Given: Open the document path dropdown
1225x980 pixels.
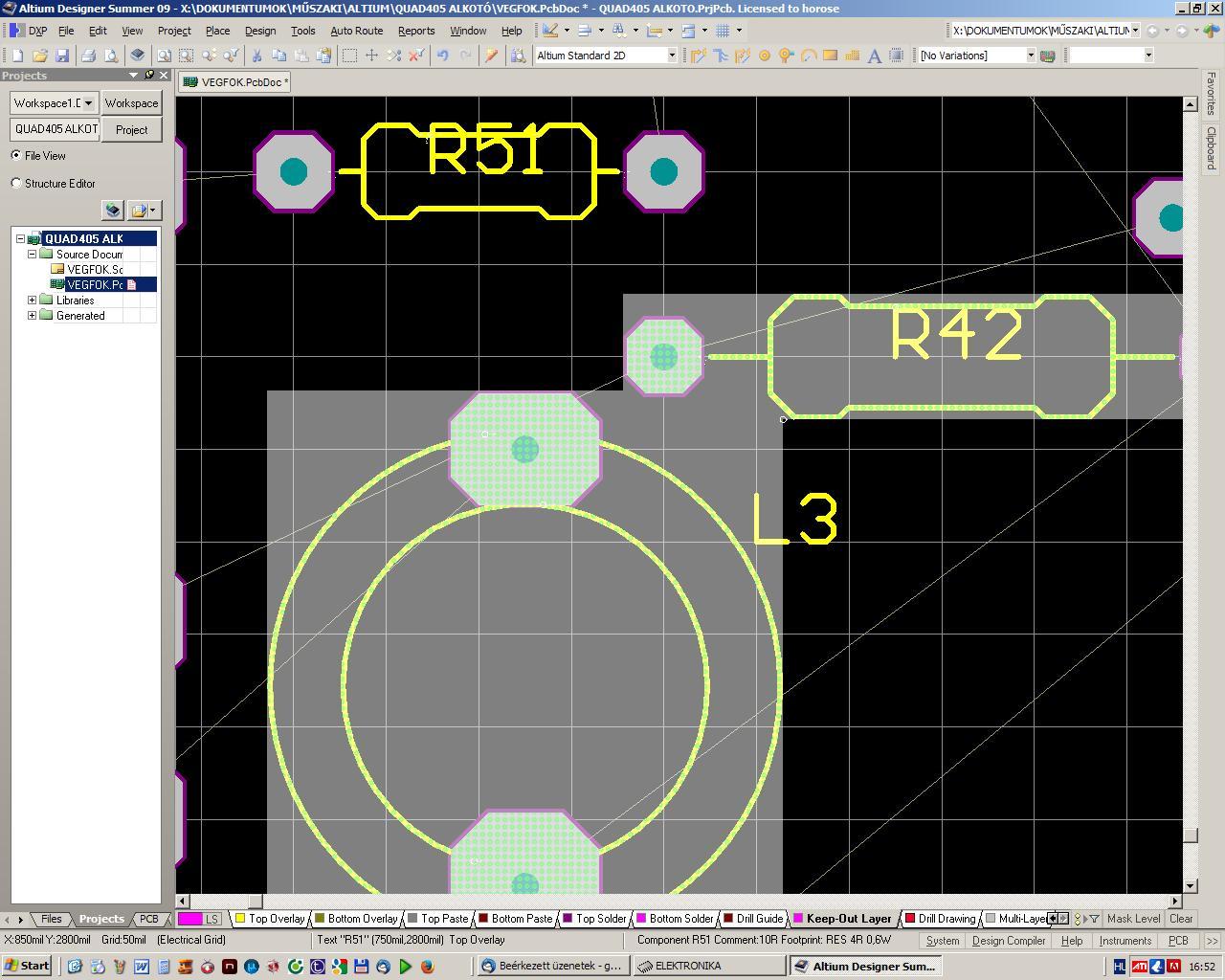Looking at the screenshot, I should 1136,31.
